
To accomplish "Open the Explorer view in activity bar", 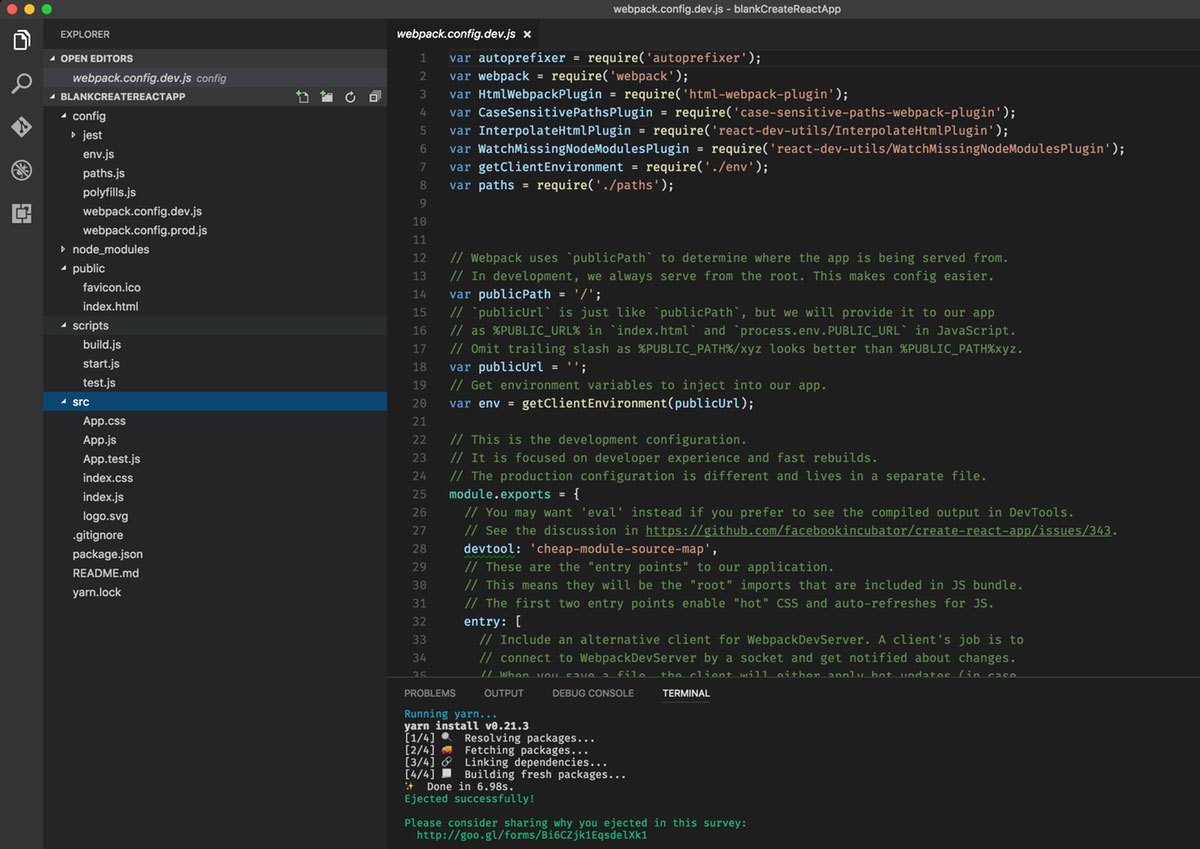I will click(21, 41).
